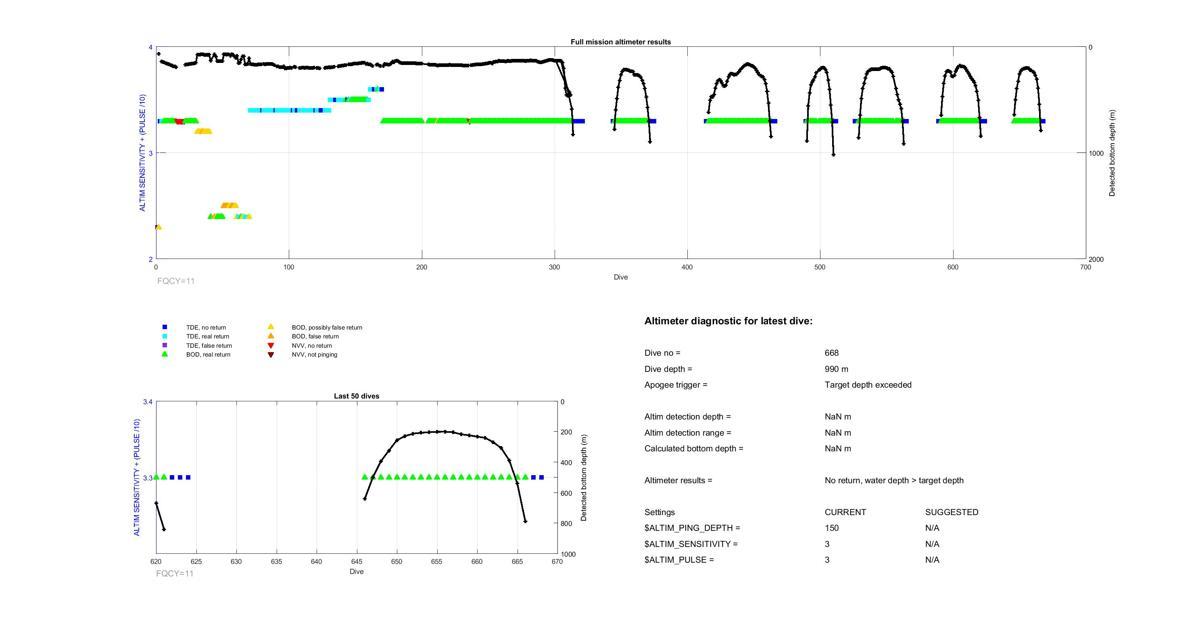Select the current $ALTIM_PULSE value 3

coord(828,560)
